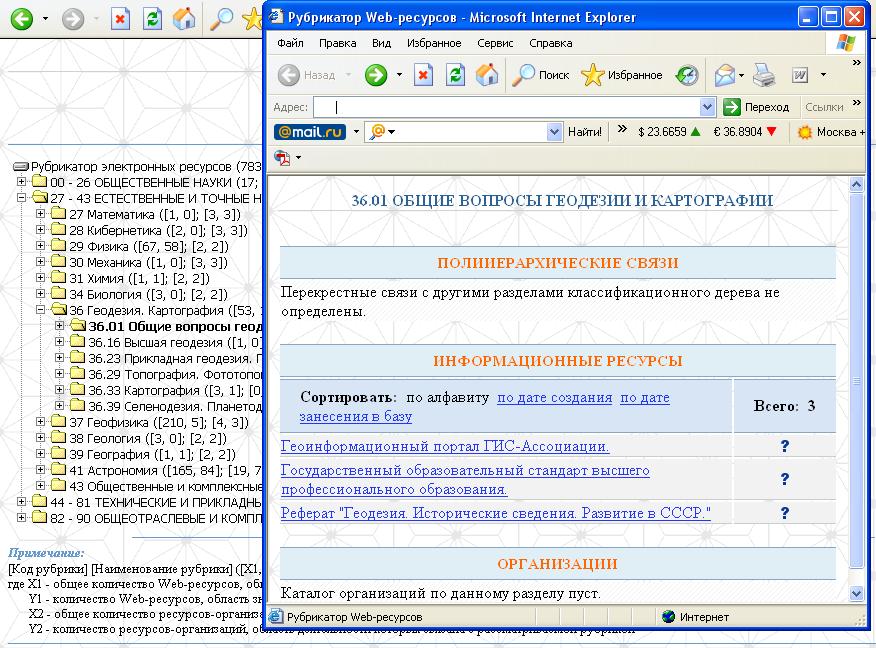Expand the 44 - 81 ТЕХНИЧЕСКИЕ И ПРИКЛАДНЫЕ node
This screenshot has height=648, width=876.
click(x=21, y=502)
